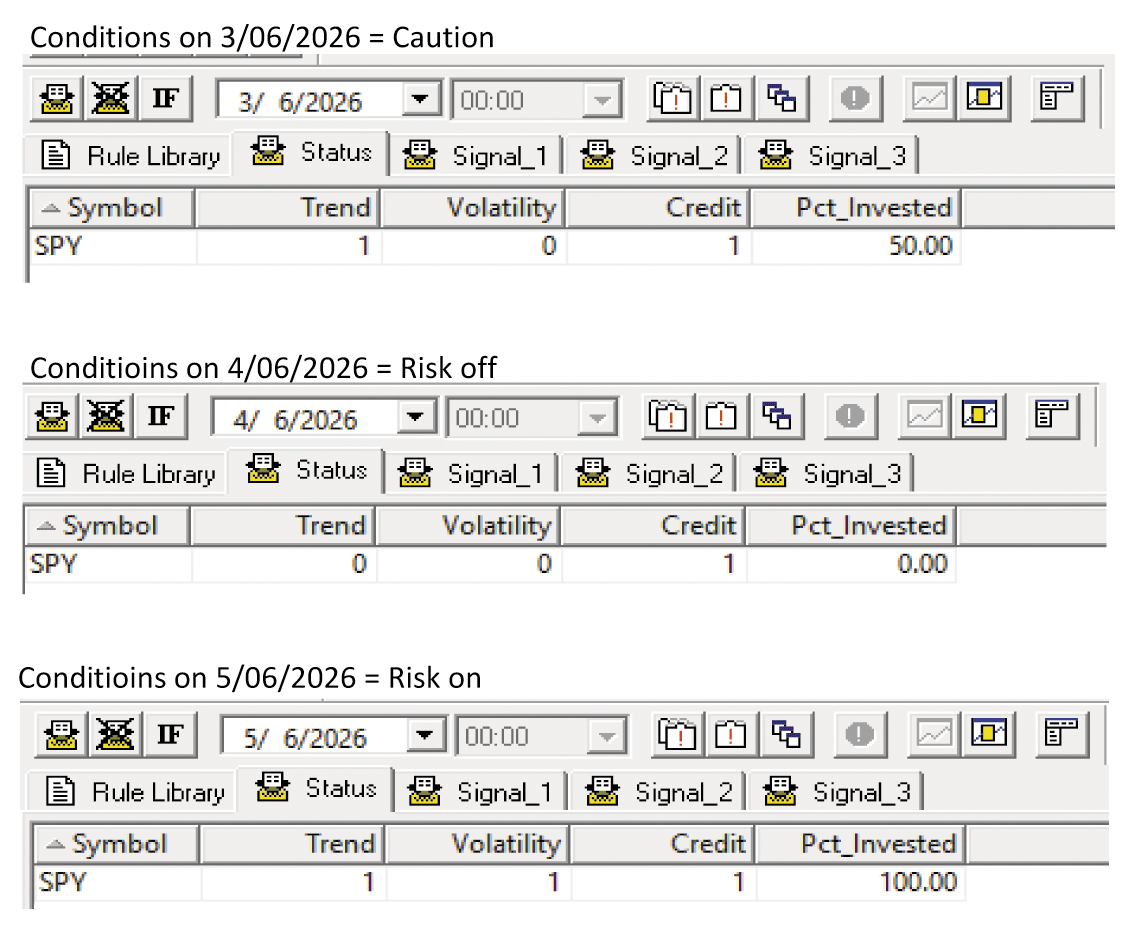Open the 5/6/2026 date dropdown arrow
The image size is (1139, 927).
(425, 735)
